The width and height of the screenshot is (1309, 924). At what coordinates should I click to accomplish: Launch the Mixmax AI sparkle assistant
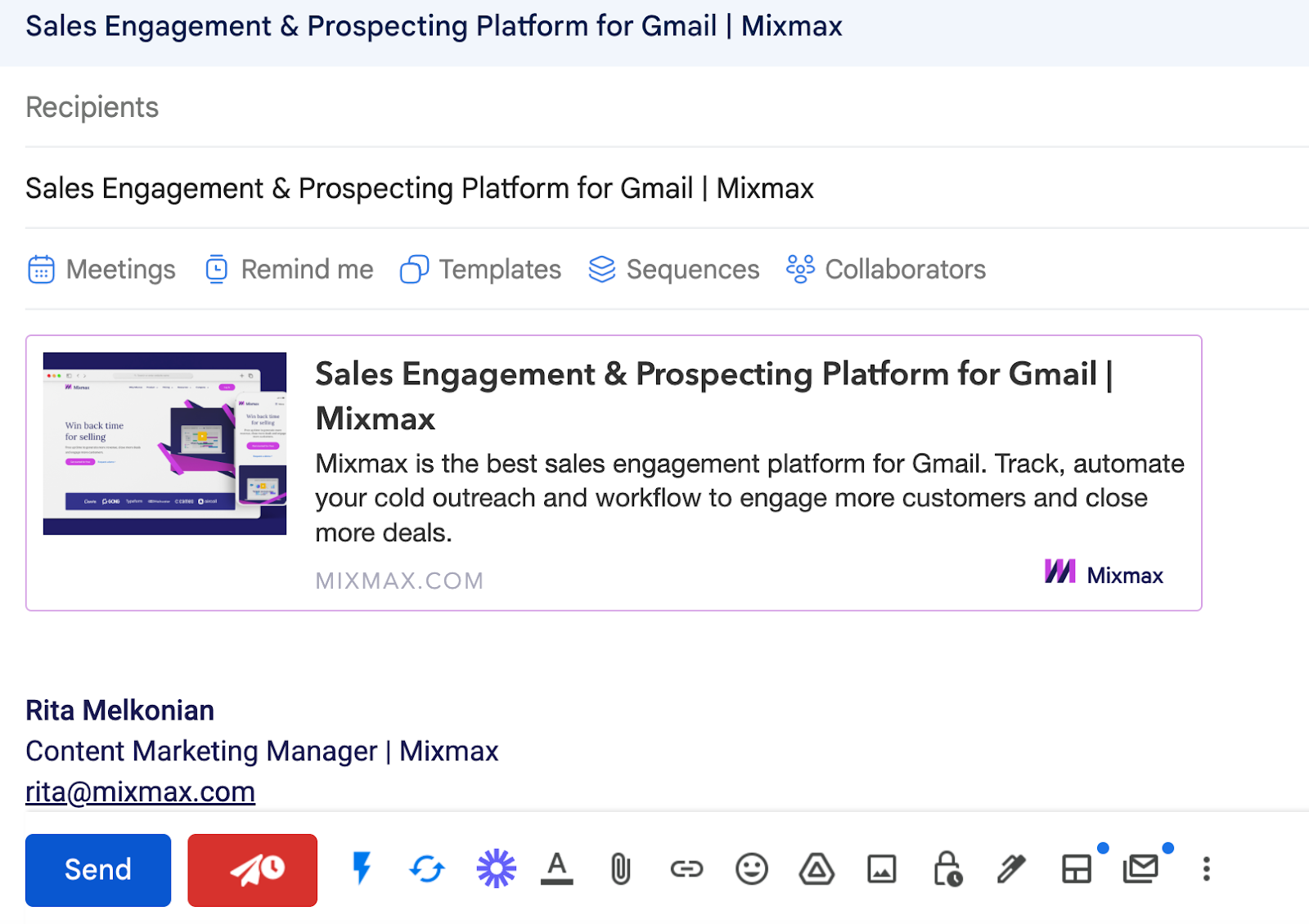[x=497, y=870]
